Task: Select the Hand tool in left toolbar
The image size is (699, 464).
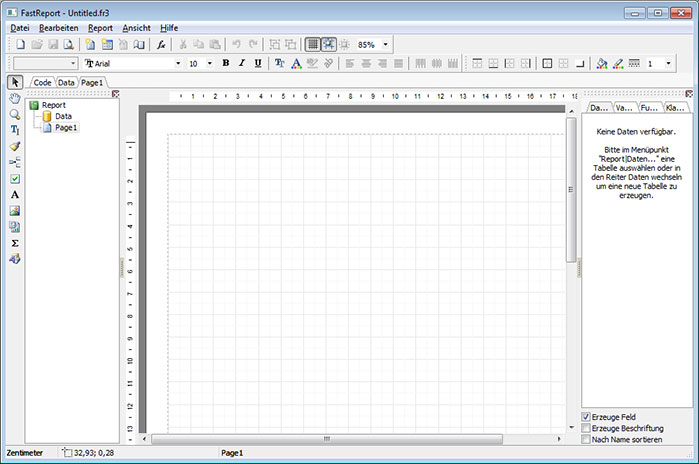Action: pyautogui.click(x=15, y=99)
